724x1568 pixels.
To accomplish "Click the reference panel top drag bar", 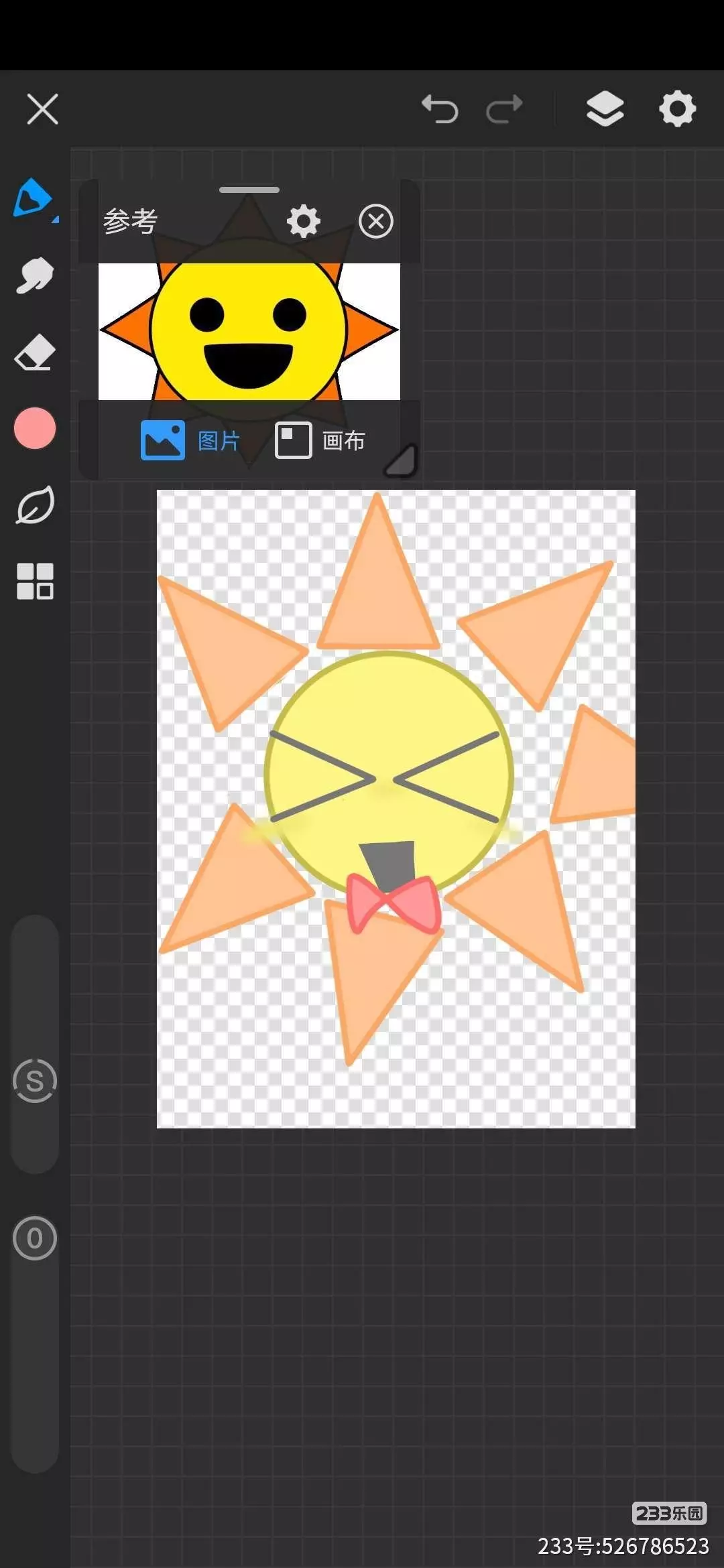I will (x=249, y=190).
